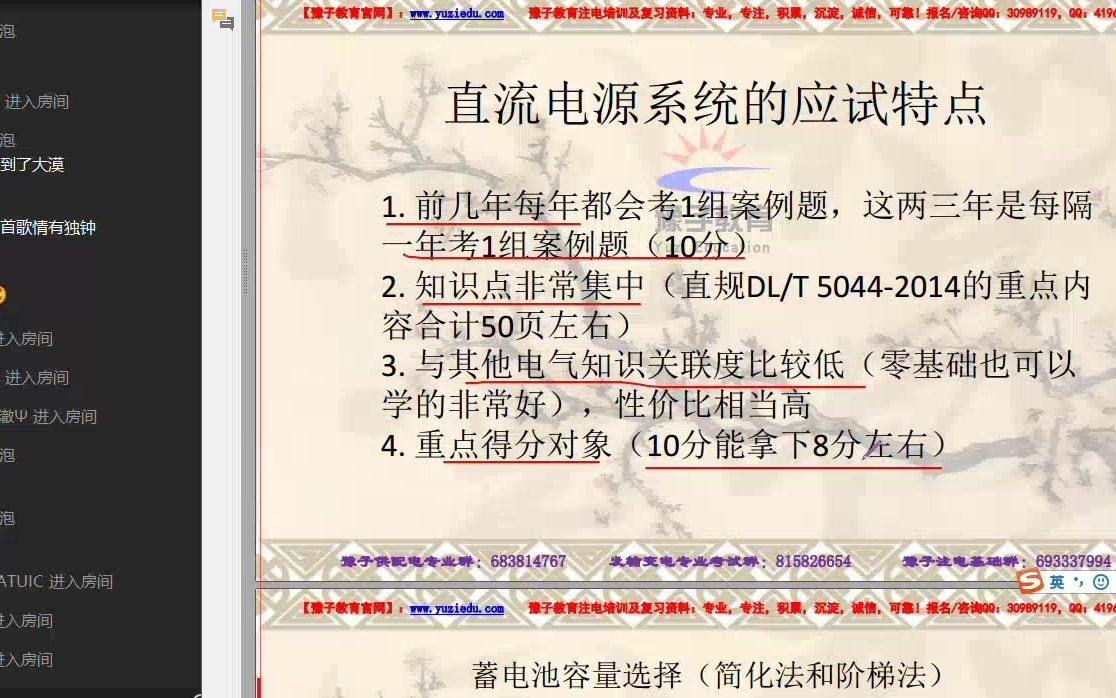Switch input language by clicking 英 indicator

[1056, 581]
